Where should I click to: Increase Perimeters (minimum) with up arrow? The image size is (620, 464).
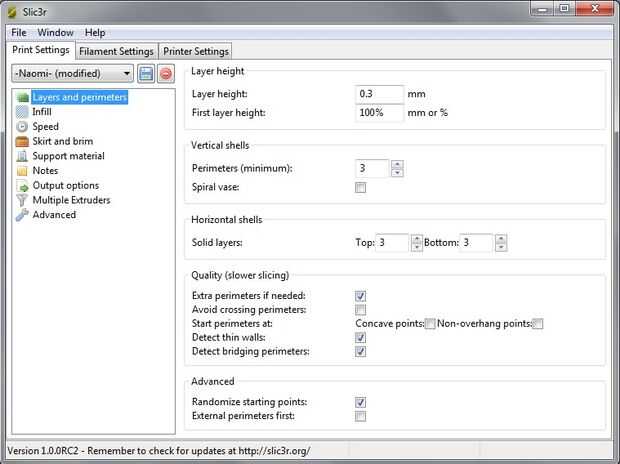[397, 164]
